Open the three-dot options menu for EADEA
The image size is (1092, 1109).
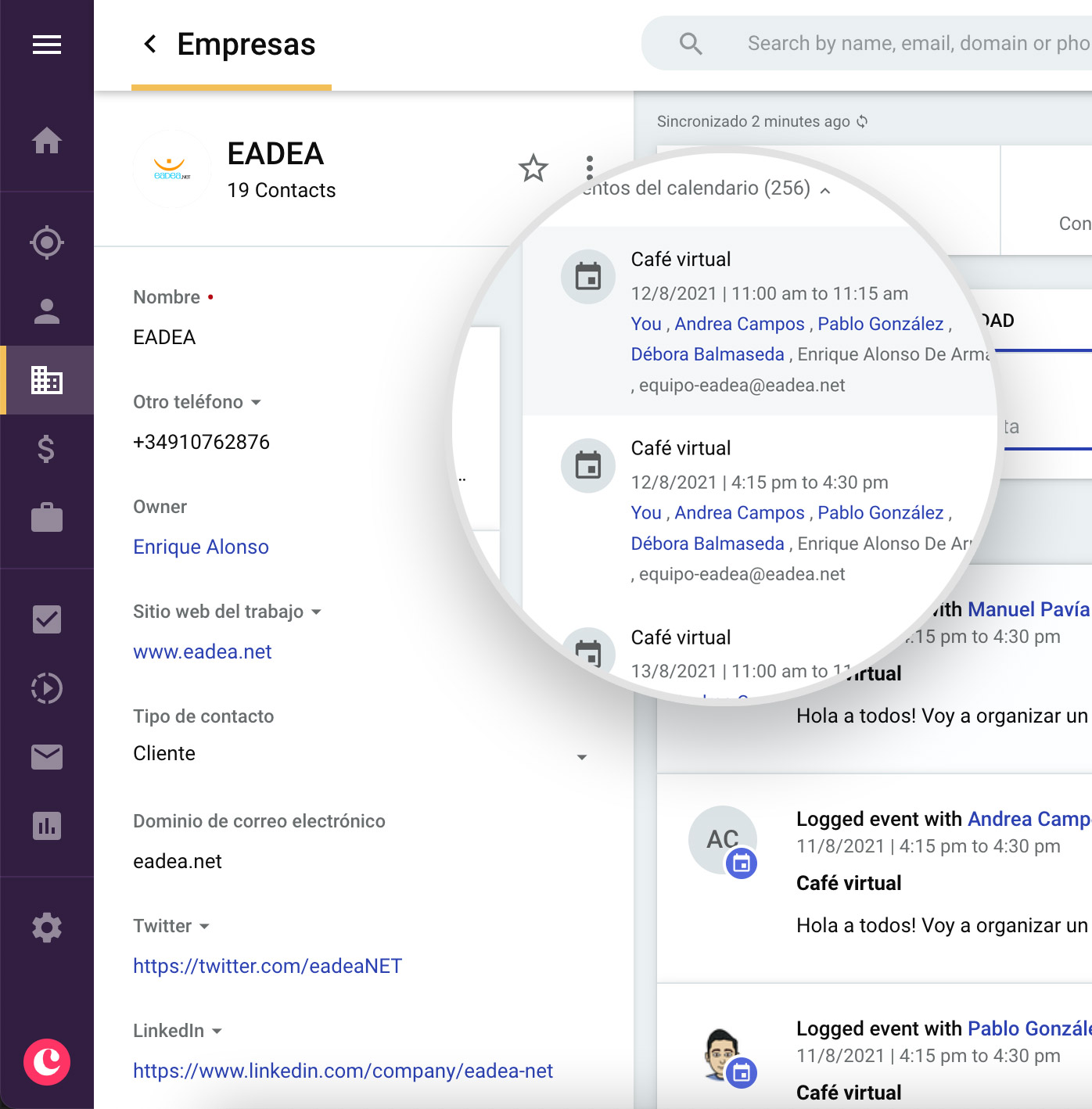590,167
